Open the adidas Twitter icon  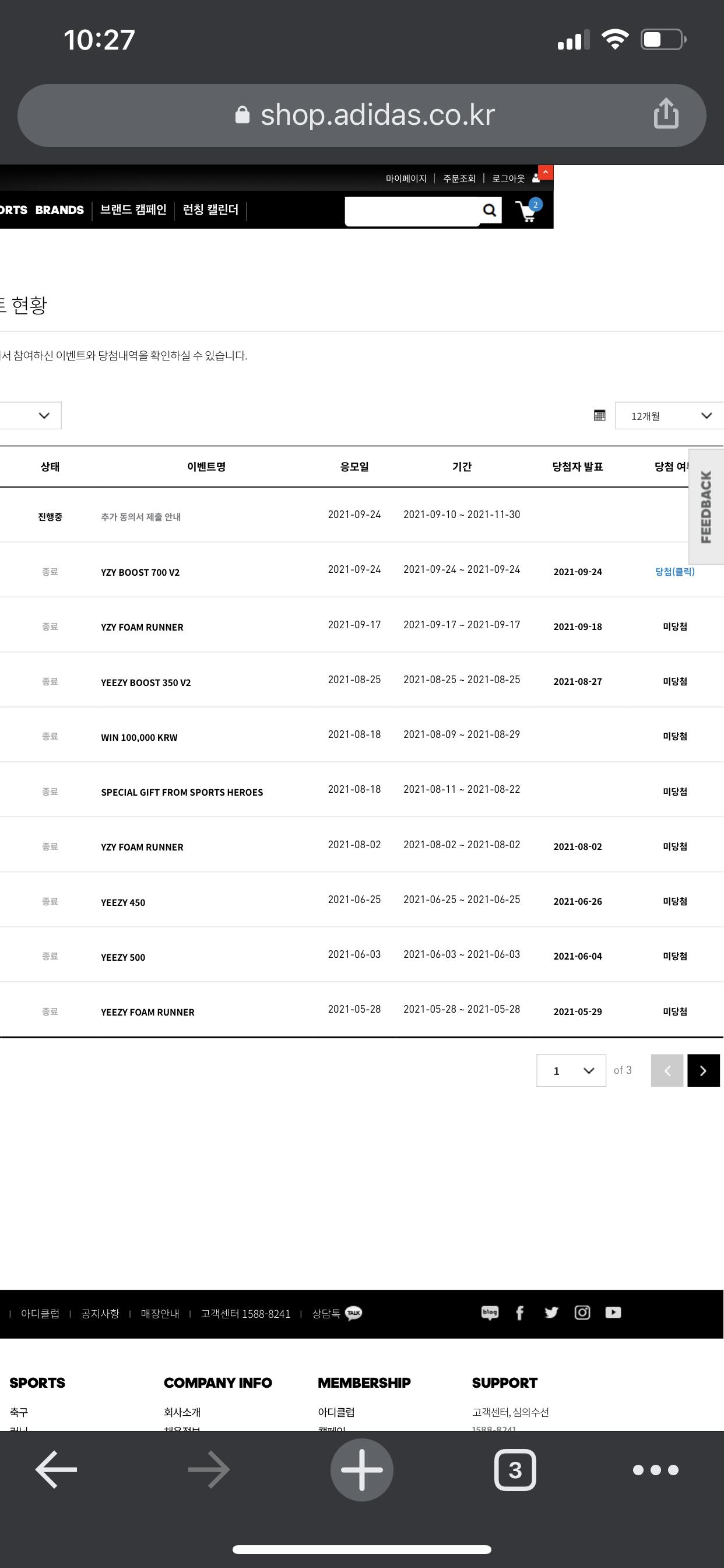click(x=551, y=1313)
